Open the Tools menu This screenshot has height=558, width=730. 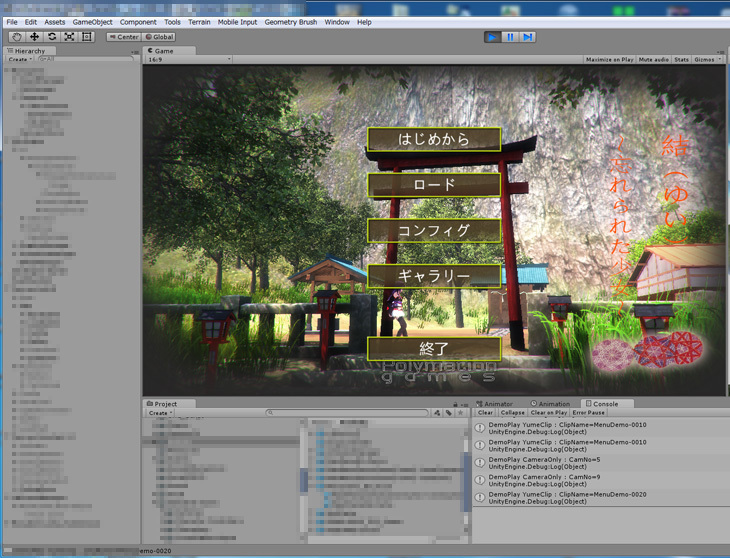click(x=172, y=22)
